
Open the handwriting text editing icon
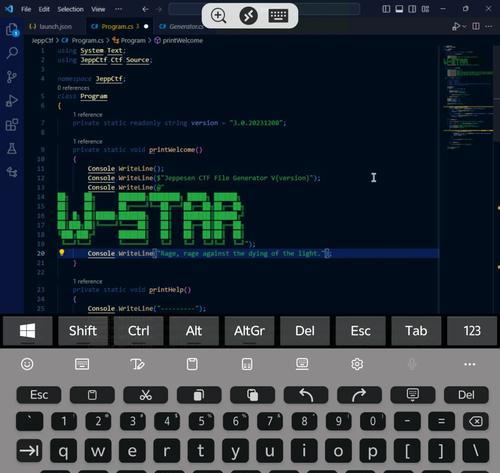(x=137, y=364)
